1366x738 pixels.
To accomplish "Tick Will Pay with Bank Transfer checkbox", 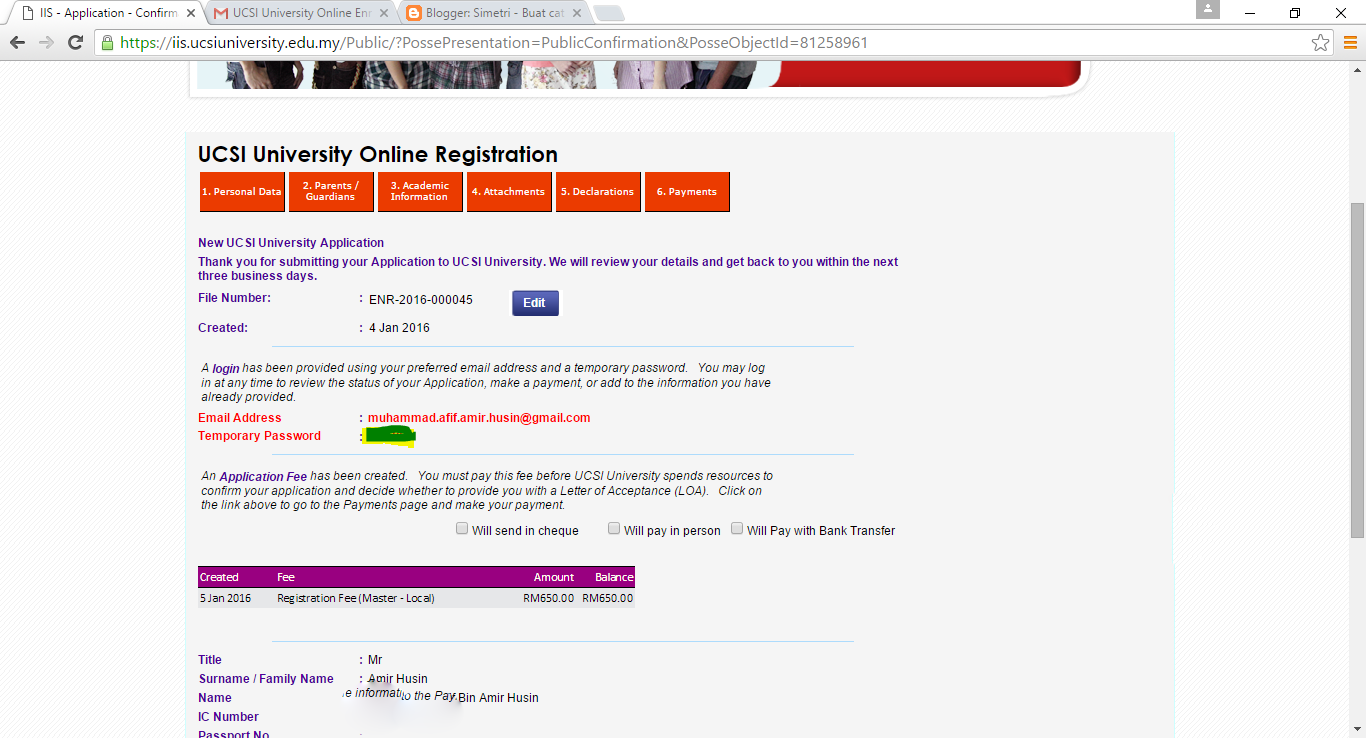I will click(x=737, y=529).
